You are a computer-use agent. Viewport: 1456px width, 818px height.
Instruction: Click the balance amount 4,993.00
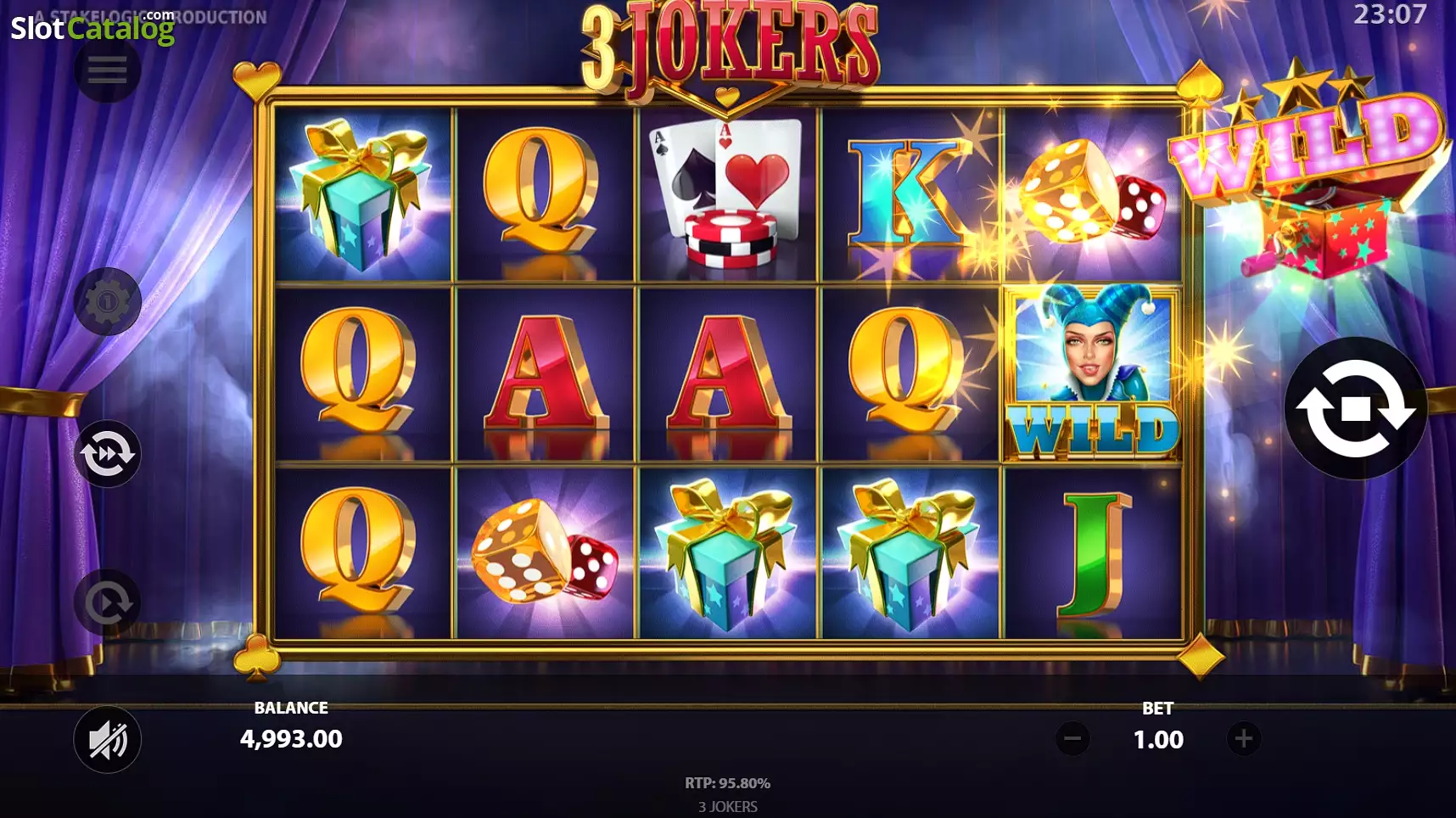[291, 739]
